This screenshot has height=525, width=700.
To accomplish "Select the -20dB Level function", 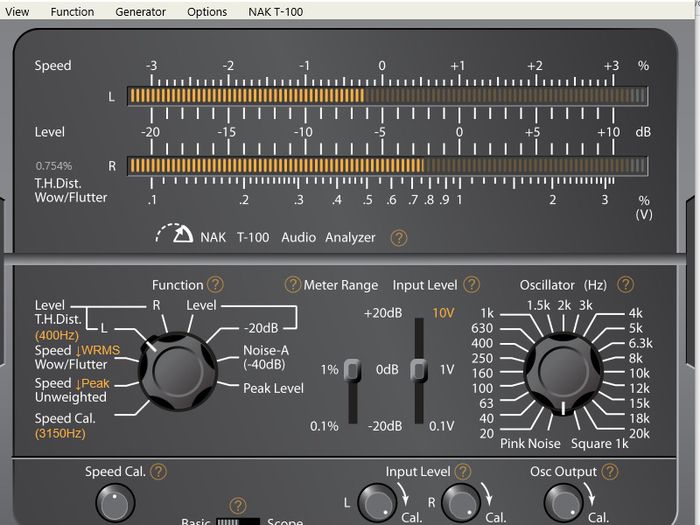I will click(x=261, y=328).
